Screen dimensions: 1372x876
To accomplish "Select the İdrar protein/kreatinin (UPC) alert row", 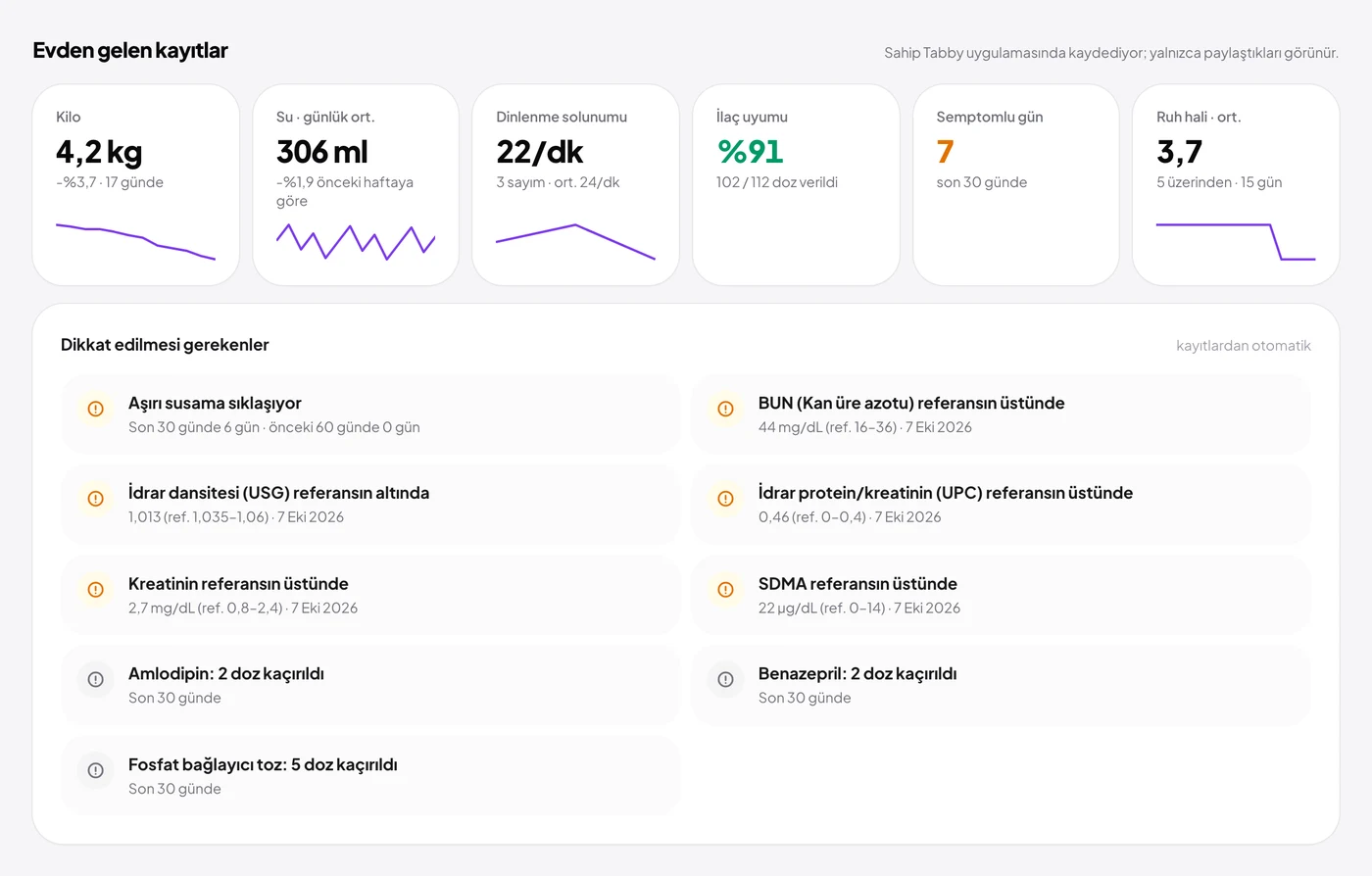I will [x=1001, y=505].
